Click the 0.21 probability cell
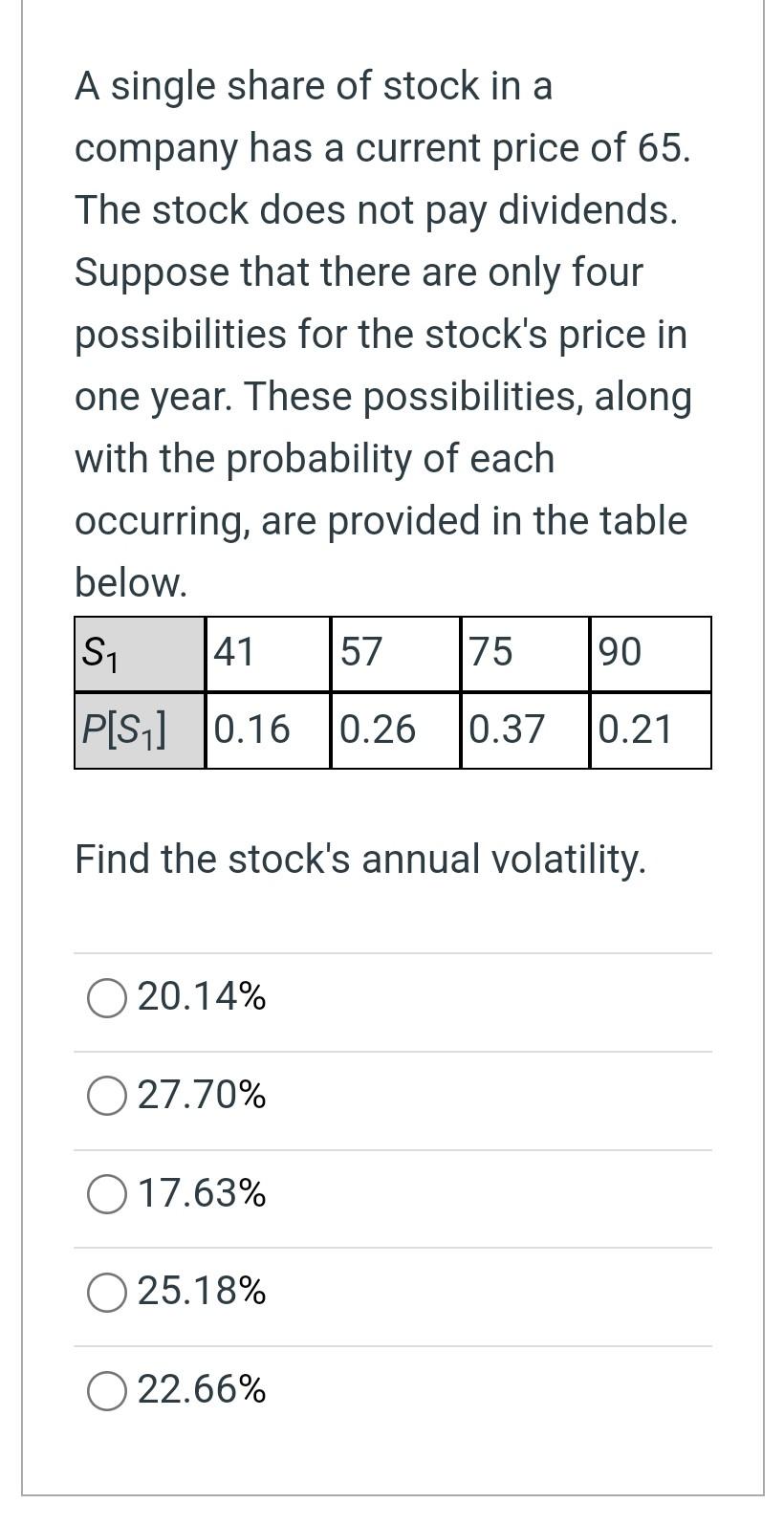 point(650,730)
